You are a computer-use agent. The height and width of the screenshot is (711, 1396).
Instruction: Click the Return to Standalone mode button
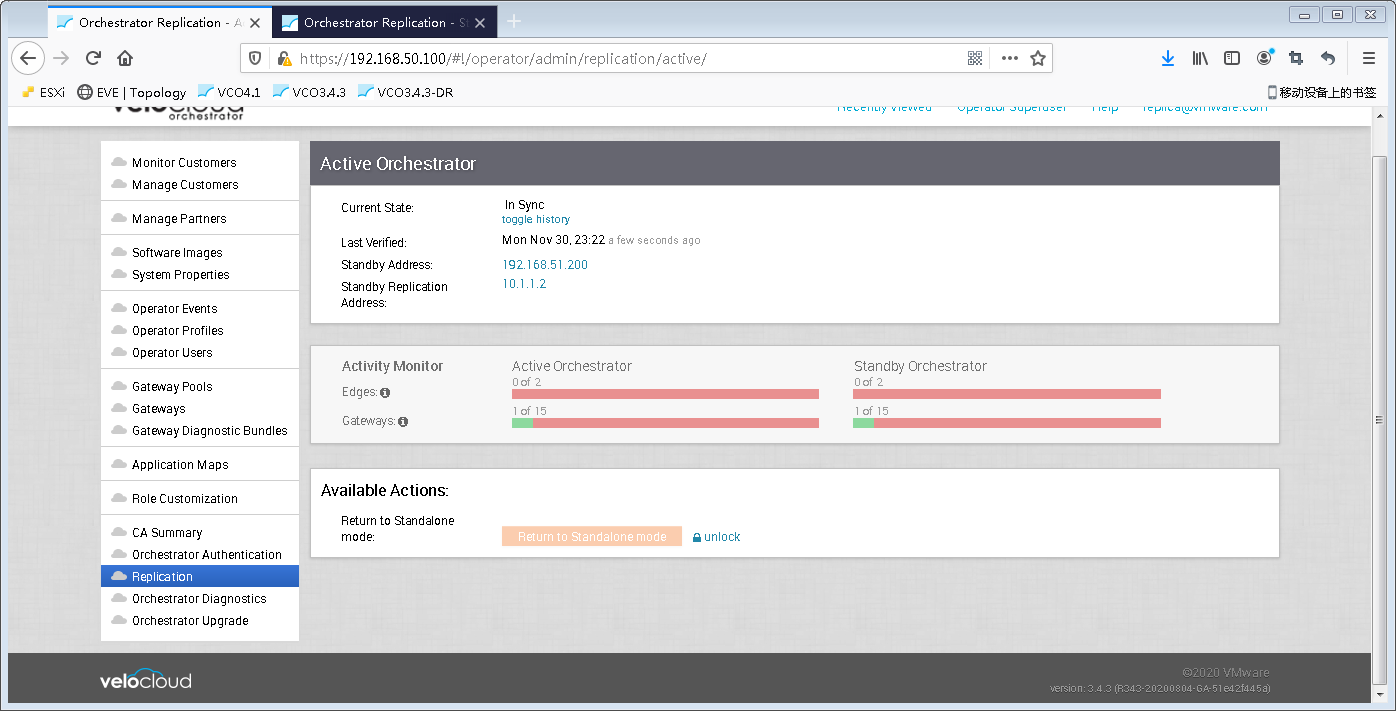pyautogui.click(x=592, y=537)
